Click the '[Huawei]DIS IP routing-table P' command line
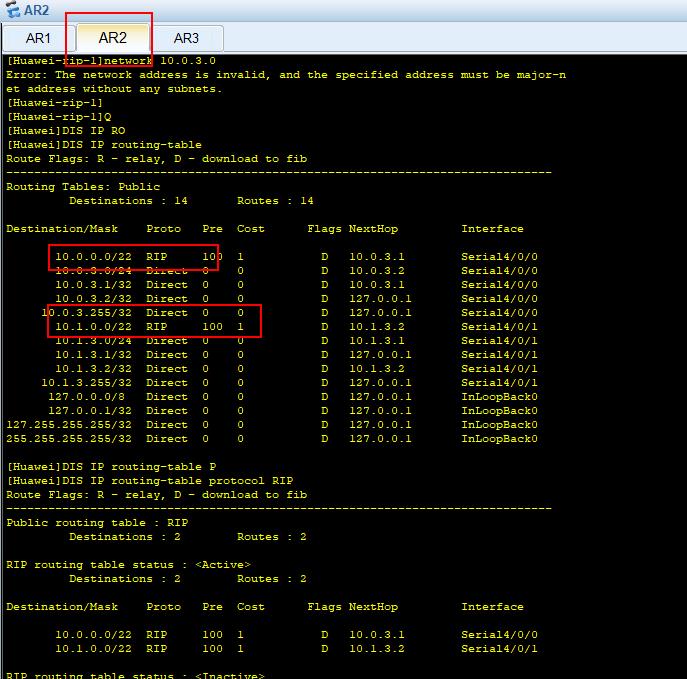687x679 pixels. point(111,467)
